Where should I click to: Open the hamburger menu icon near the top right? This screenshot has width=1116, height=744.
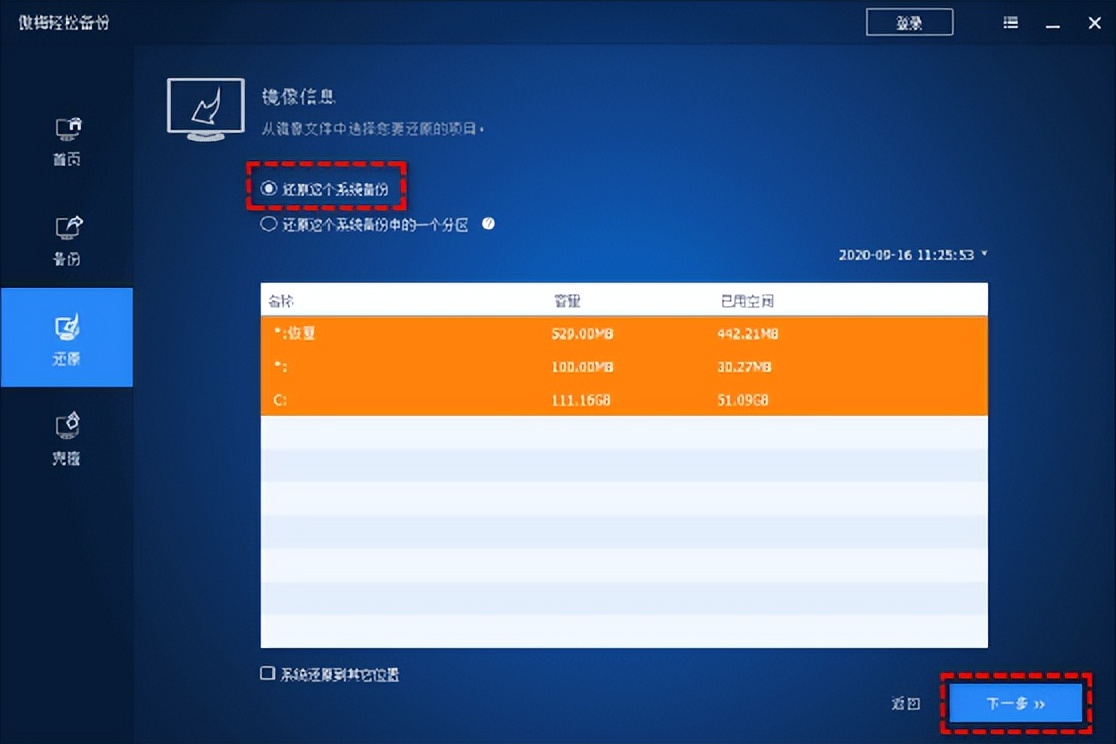pyautogui.click(x=1009, y=21)
